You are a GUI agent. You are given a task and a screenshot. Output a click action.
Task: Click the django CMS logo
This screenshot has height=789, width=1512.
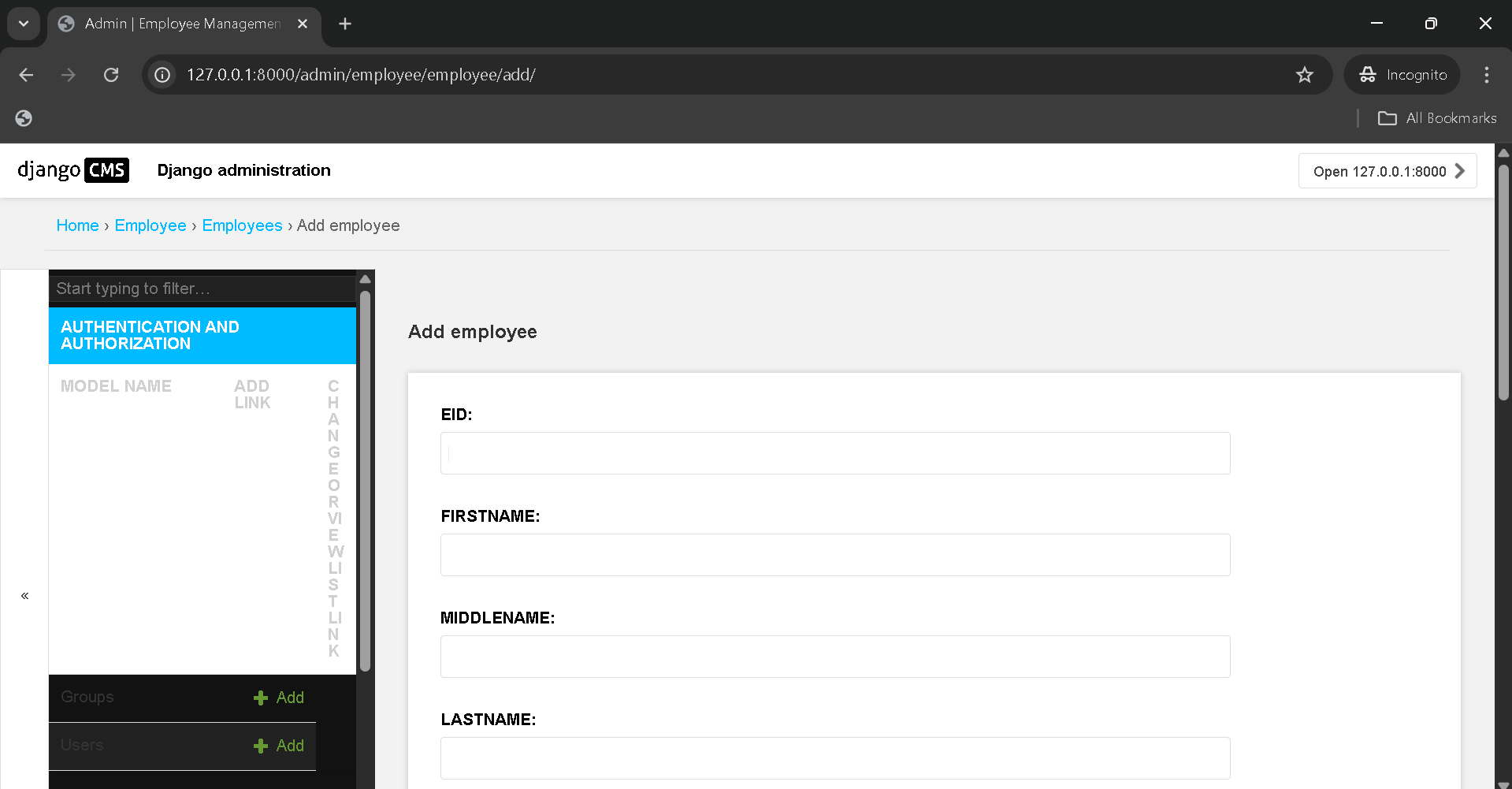[x=73, y=170]
